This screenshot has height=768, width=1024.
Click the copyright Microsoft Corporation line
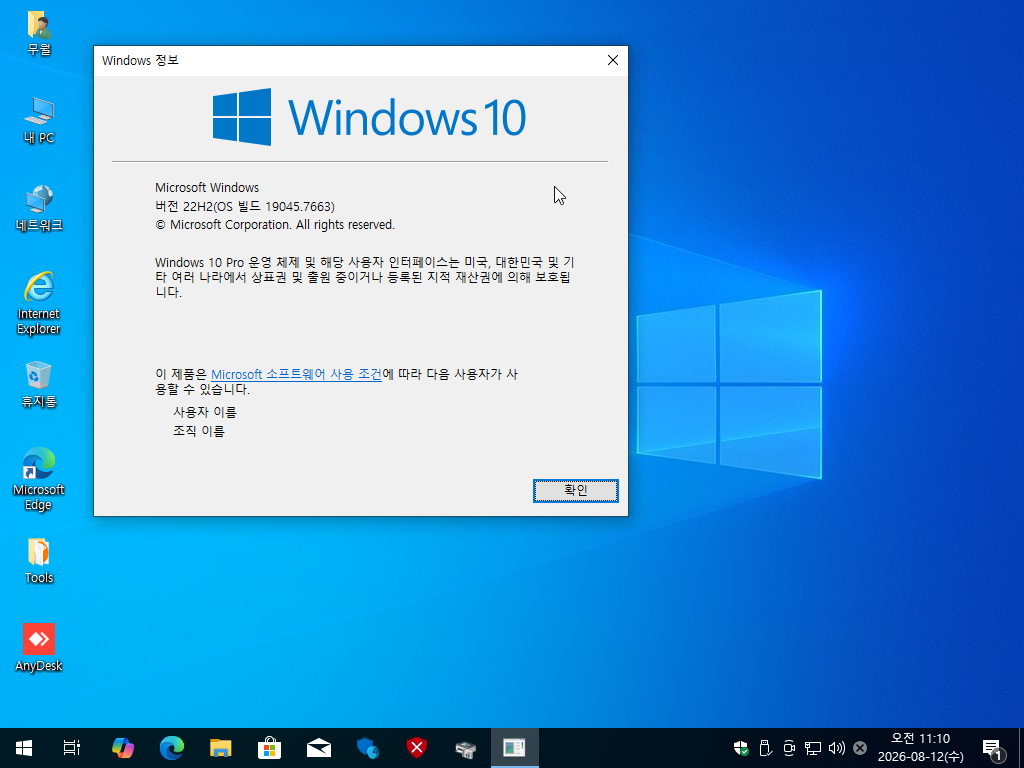pyautogui.click(x=275, y=225)
